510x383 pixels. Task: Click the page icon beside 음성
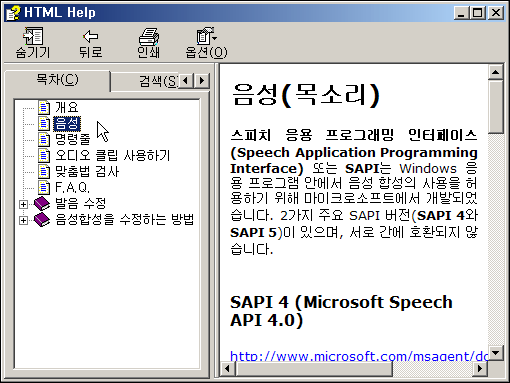pos(44,123)
